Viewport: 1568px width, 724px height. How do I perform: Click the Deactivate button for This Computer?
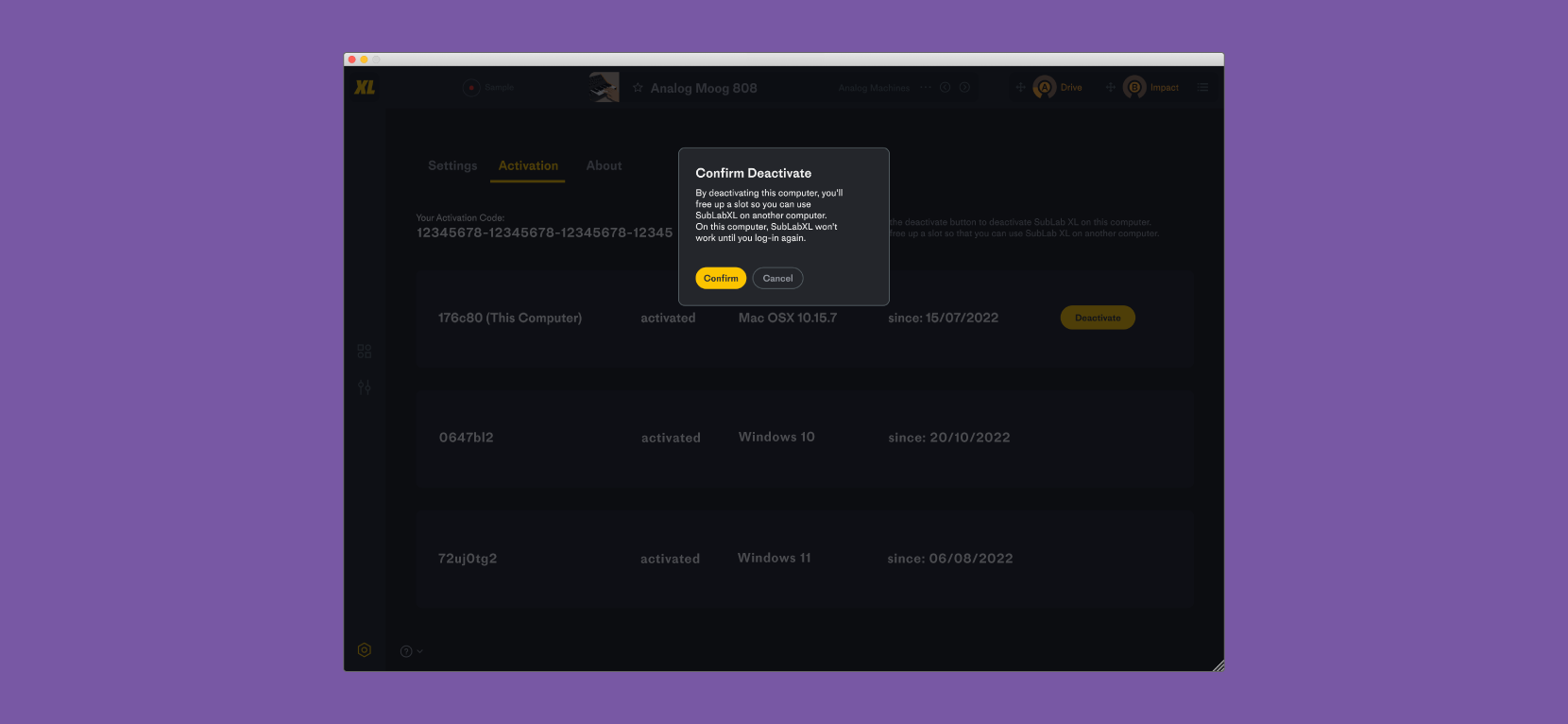(1098, 318)
